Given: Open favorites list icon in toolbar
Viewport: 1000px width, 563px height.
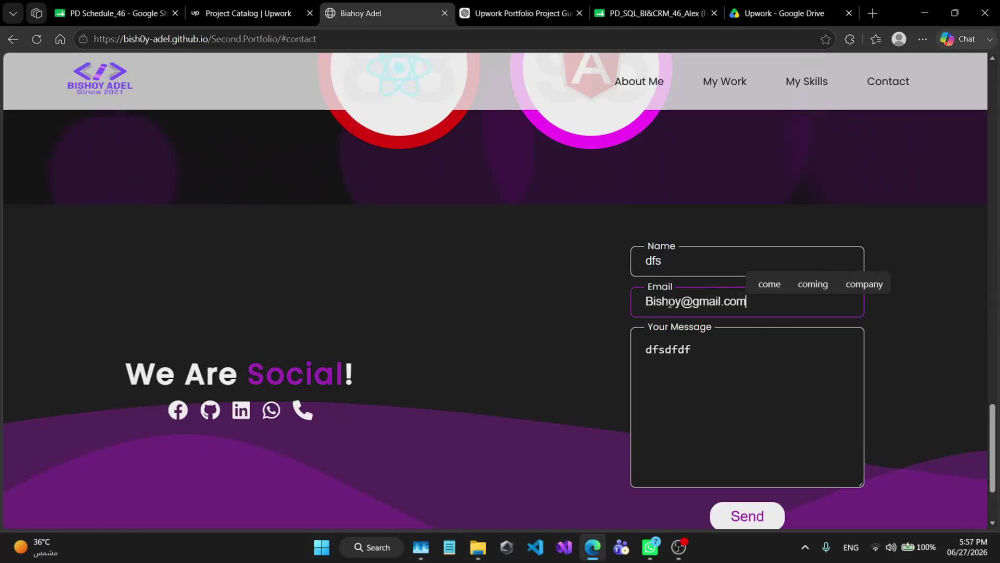Looking at the screenshot, I should pyautogui.click(x=876, y=39).
